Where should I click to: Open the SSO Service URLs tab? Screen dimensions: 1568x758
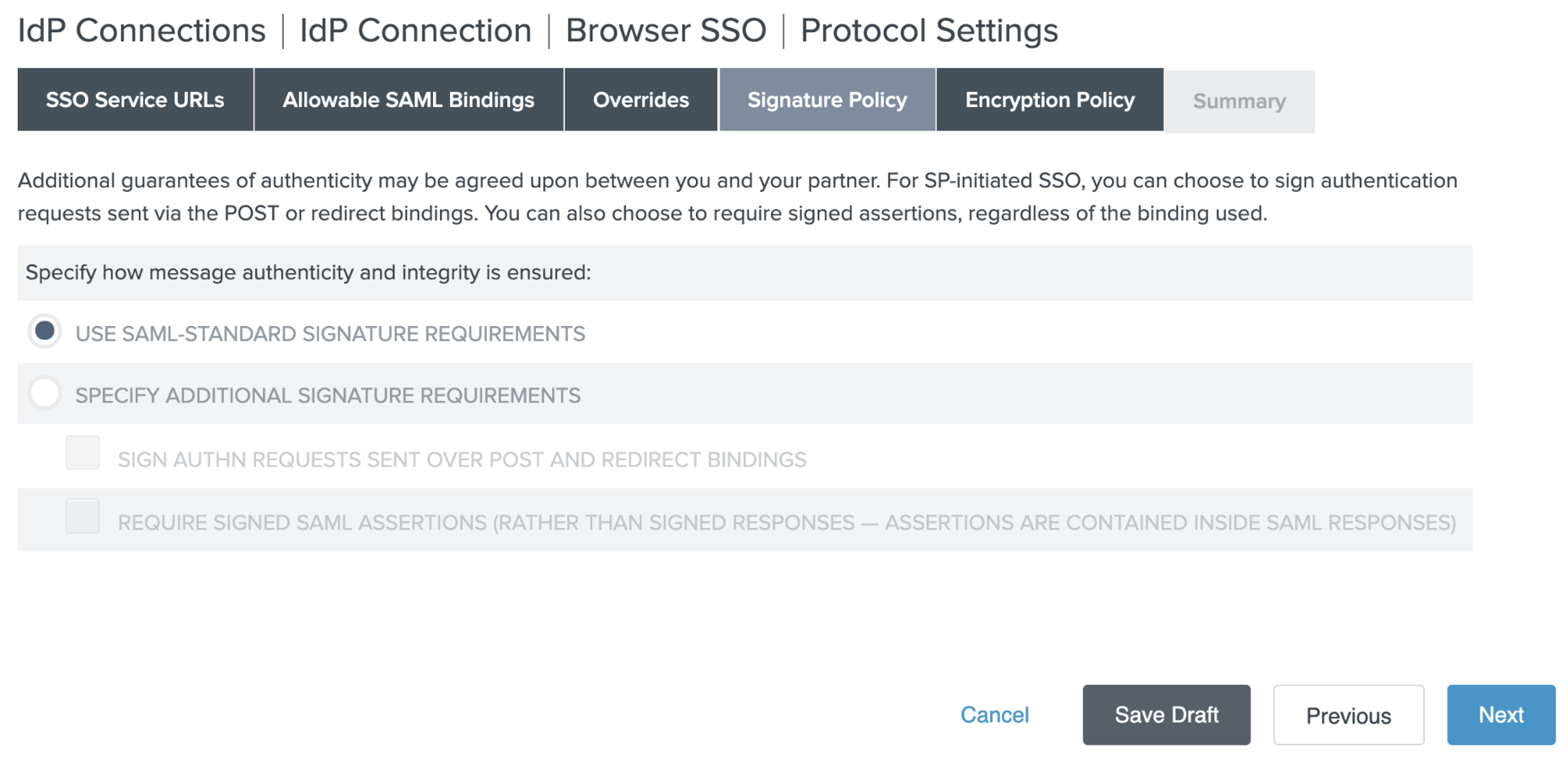pos(135,100)
